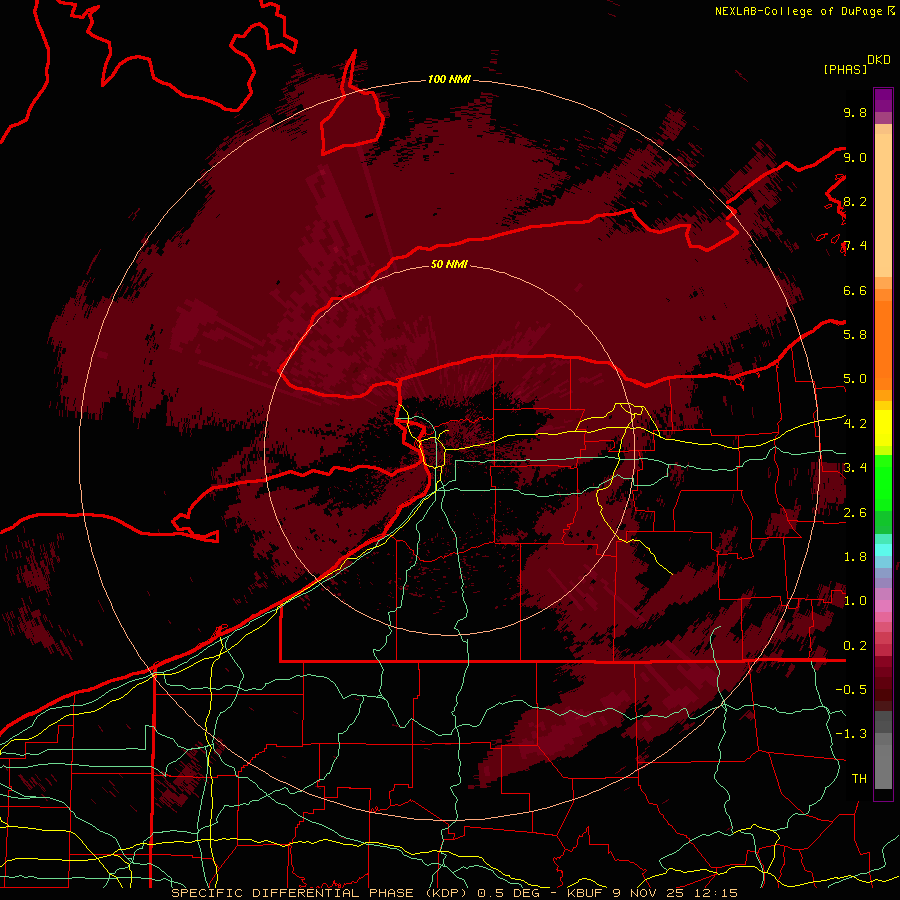Click the 3.4 value on the color scale

(855, 467)
